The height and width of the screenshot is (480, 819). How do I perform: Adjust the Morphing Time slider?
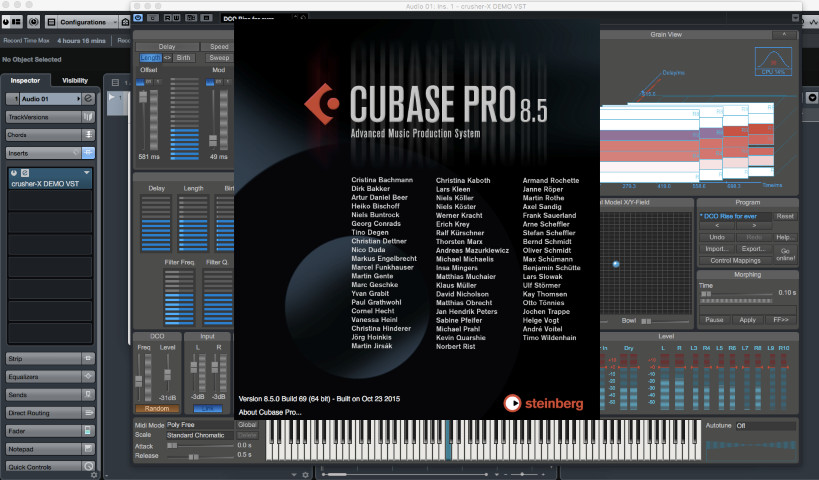pos(735,294)
